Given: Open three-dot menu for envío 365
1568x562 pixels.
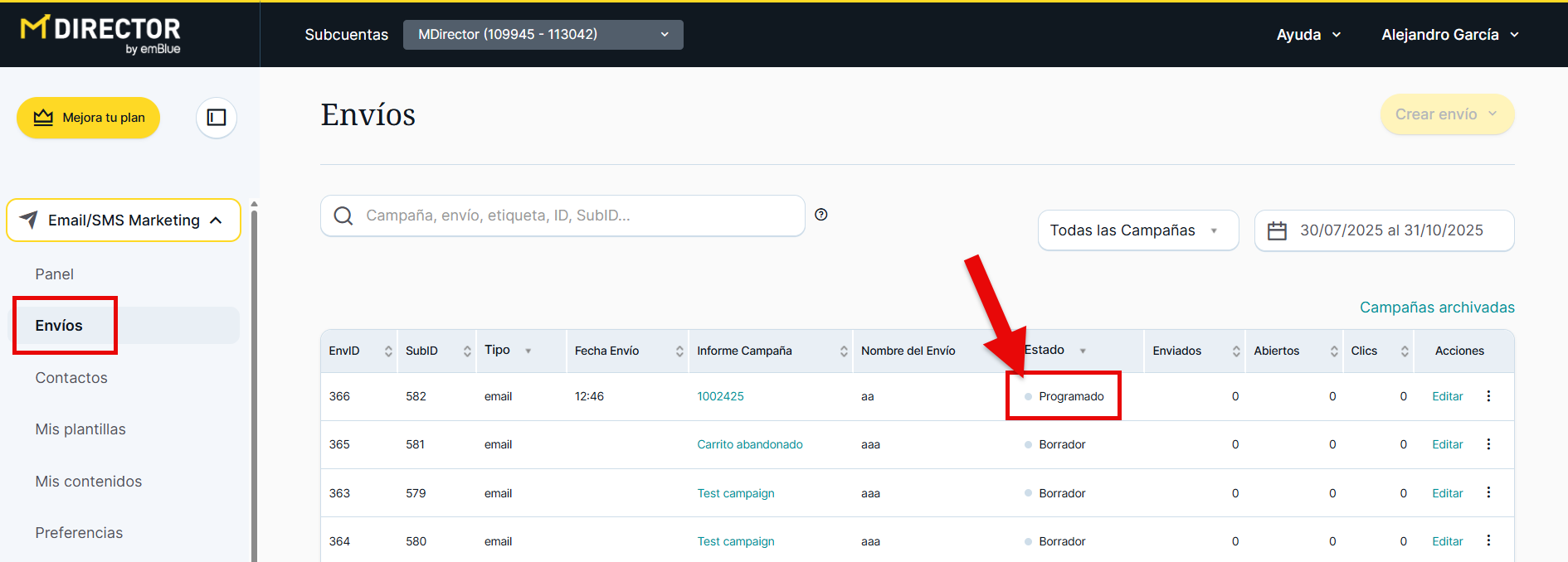Looking at the screenshot, I should click(x=1488, y=444).
